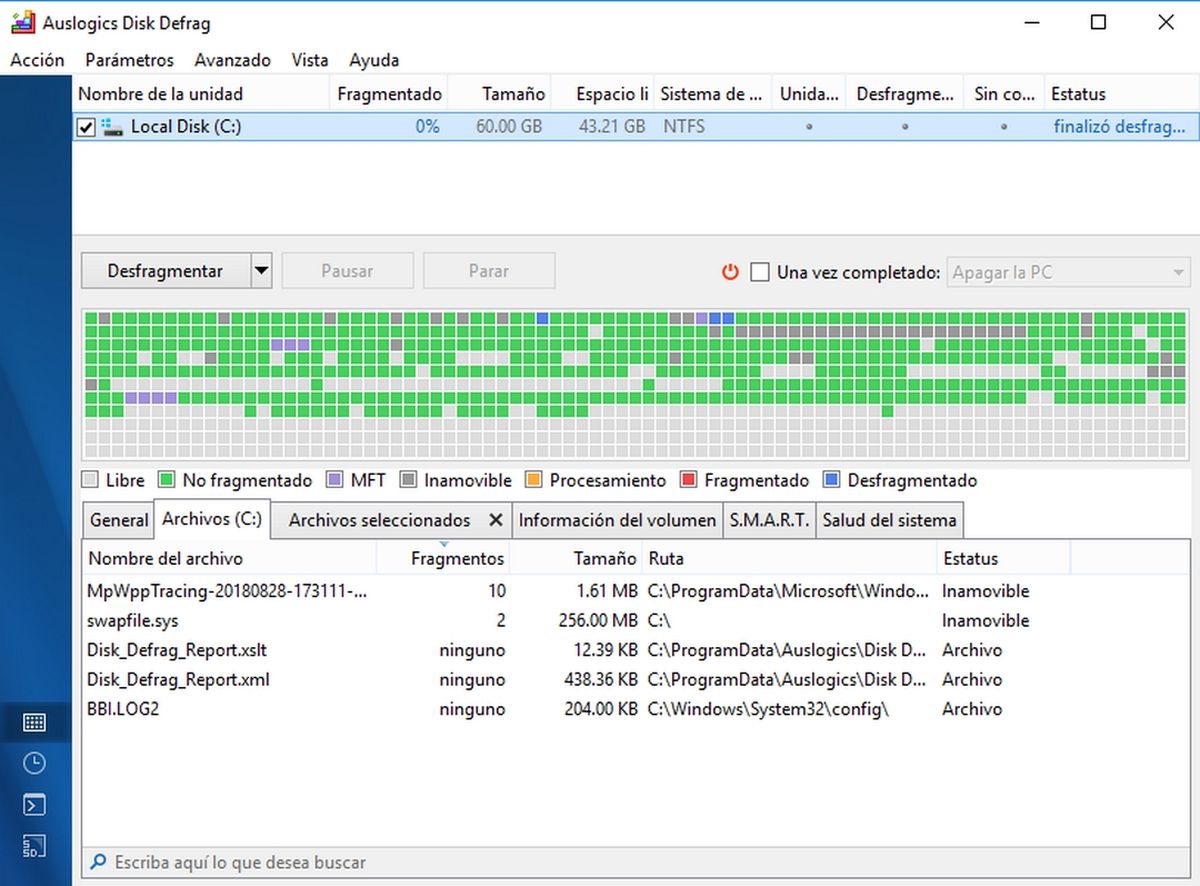Viewport: 1200px width, 886px height.
Task: Close the Archivos seleccionados tab with X
Action: tap(495, 520)
